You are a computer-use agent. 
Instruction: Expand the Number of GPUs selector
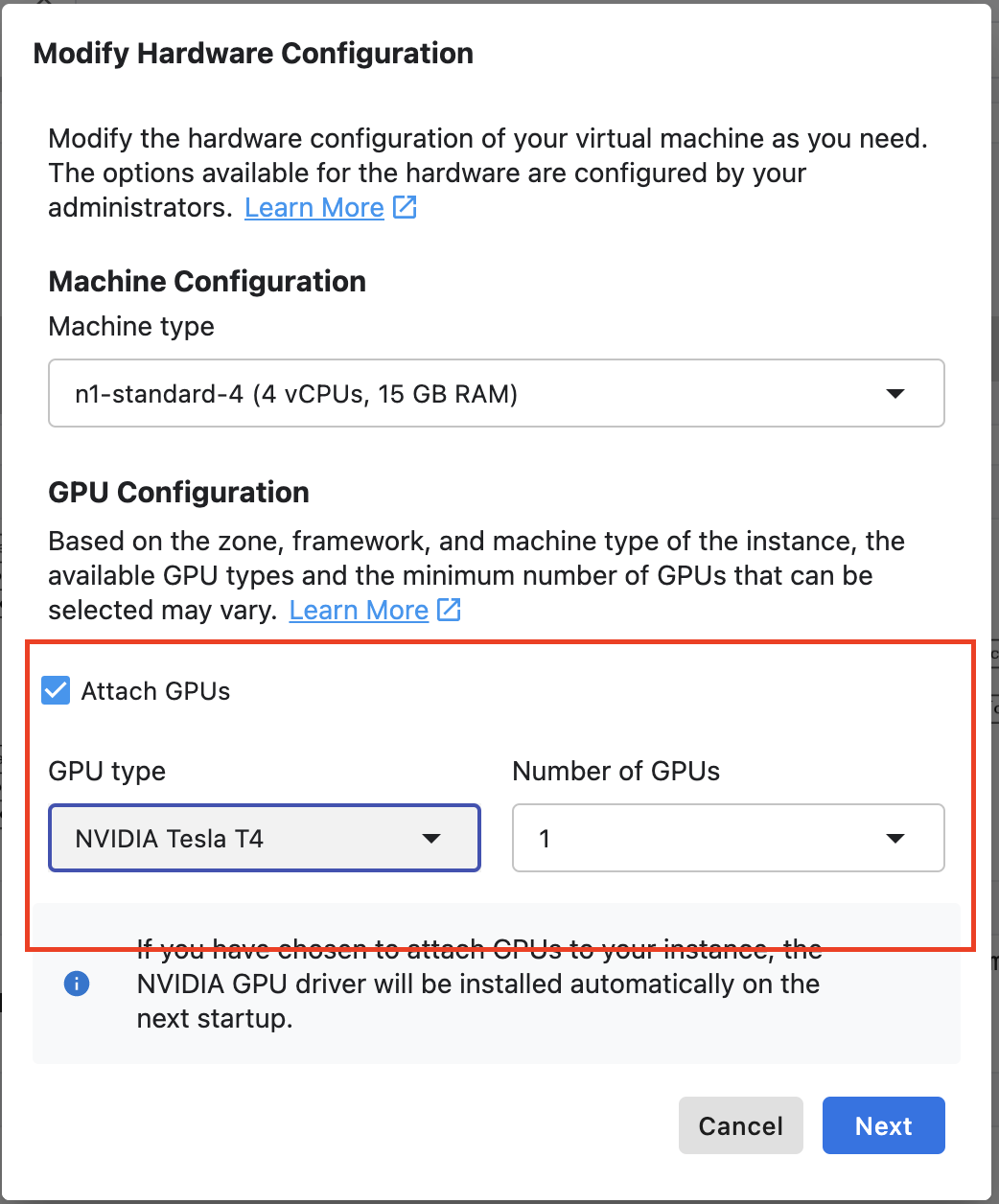coord(728,838)
